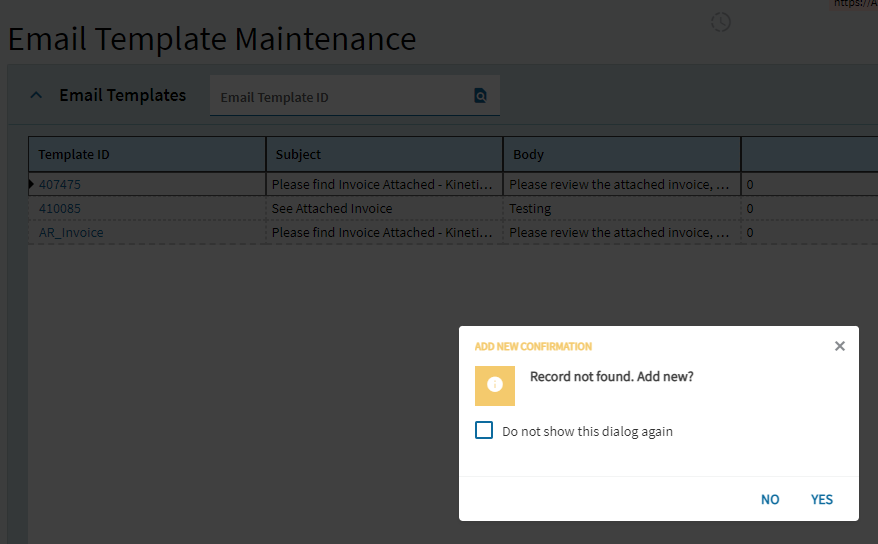Image resolution: width=878 pixels, height=544 pixels.
Task: Click NO in the confirmation dialog
Action: [770, 499]
